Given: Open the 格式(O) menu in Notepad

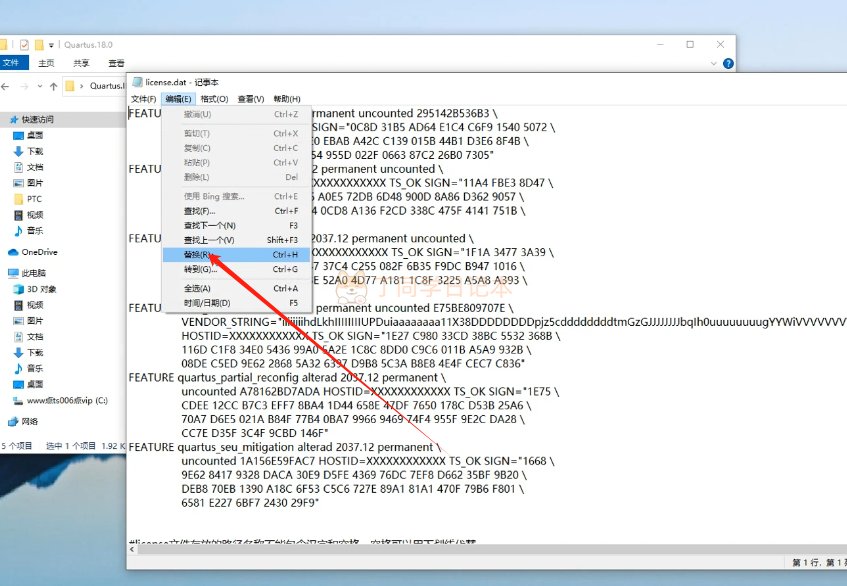Looking at the screenshot, I should coord(214,99).
